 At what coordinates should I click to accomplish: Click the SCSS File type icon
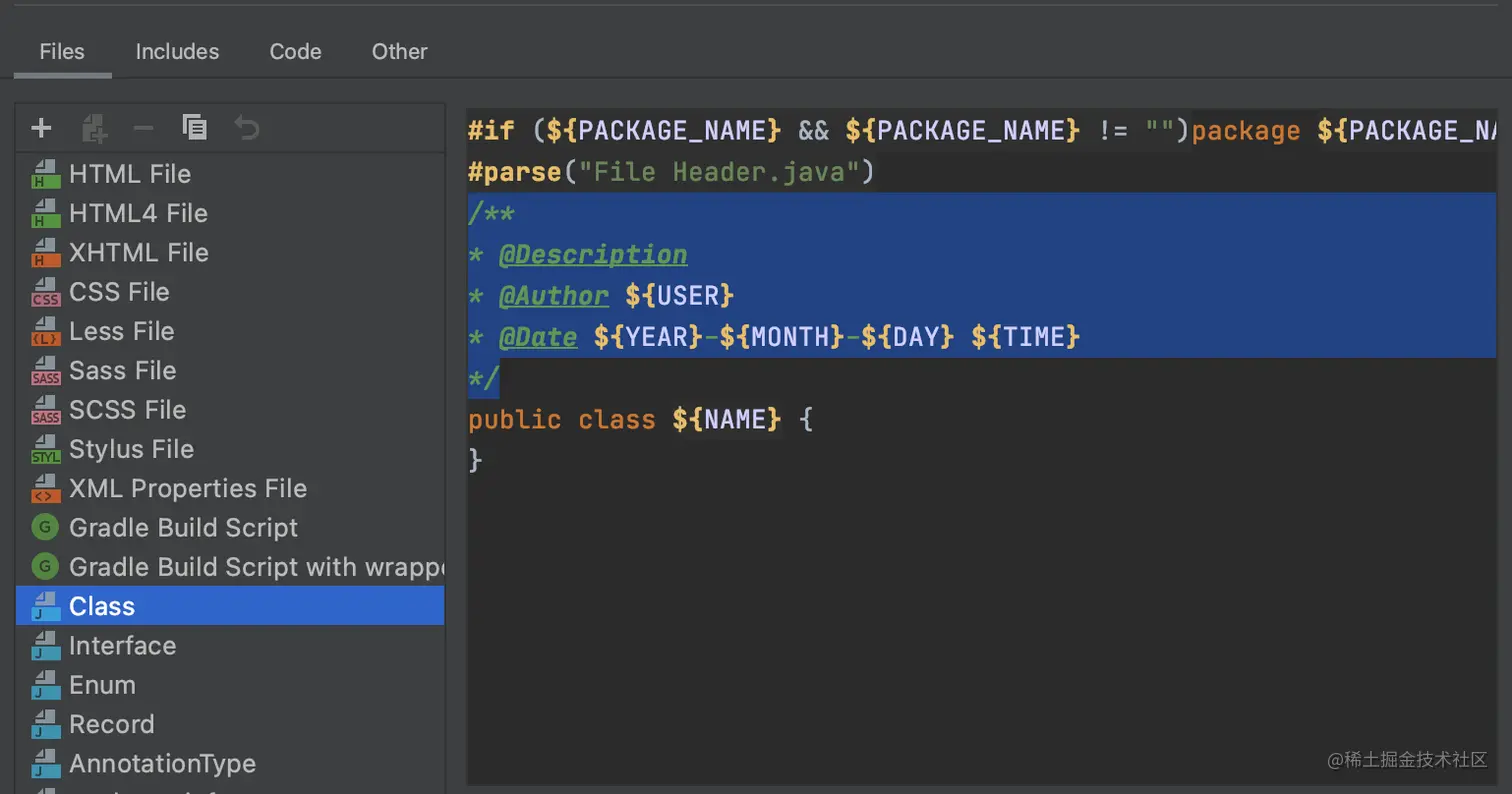pos(45,411)
